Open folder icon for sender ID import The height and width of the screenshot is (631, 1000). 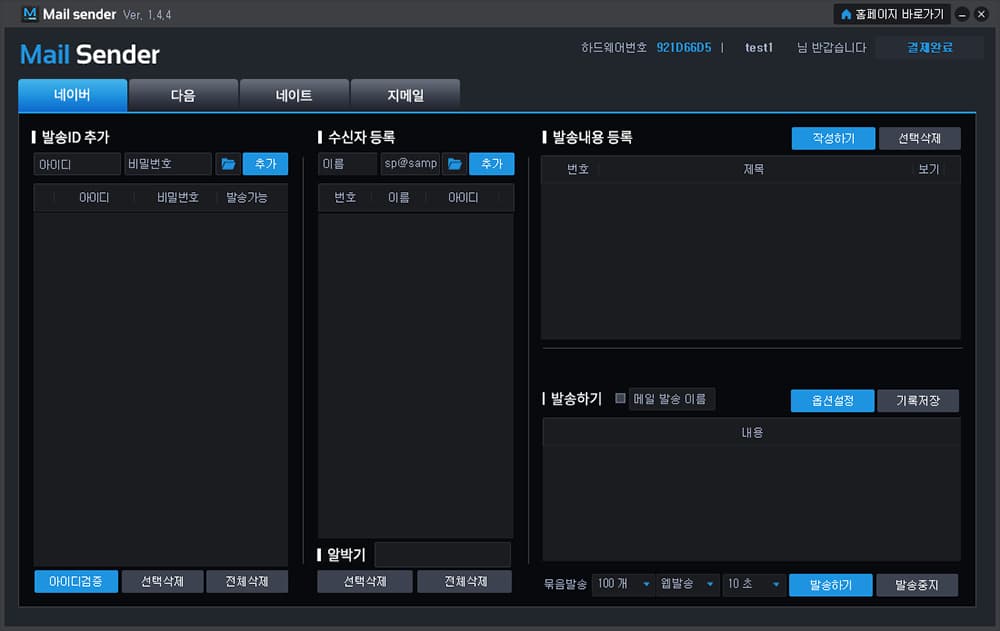(x=228, y=164)
